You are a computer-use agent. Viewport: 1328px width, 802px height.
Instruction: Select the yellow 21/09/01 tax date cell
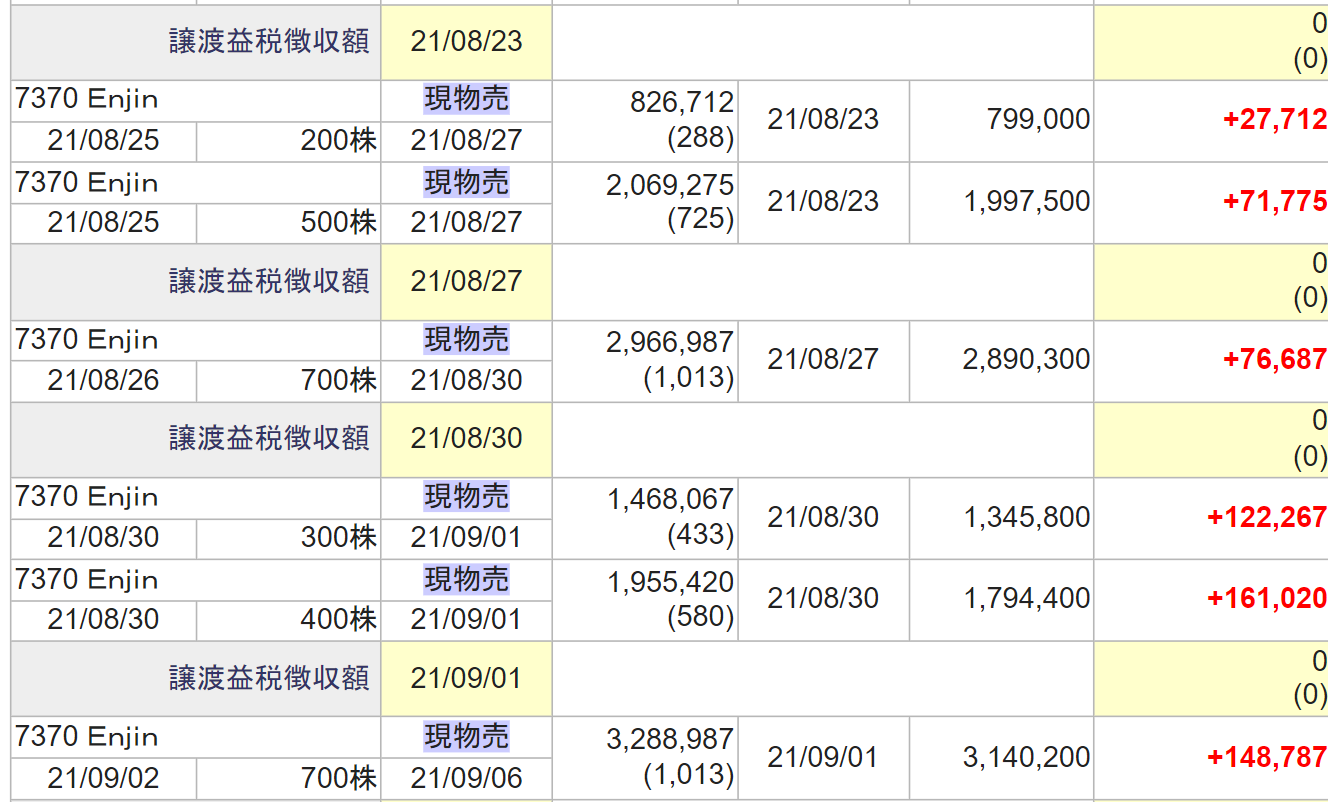point(466,678)
